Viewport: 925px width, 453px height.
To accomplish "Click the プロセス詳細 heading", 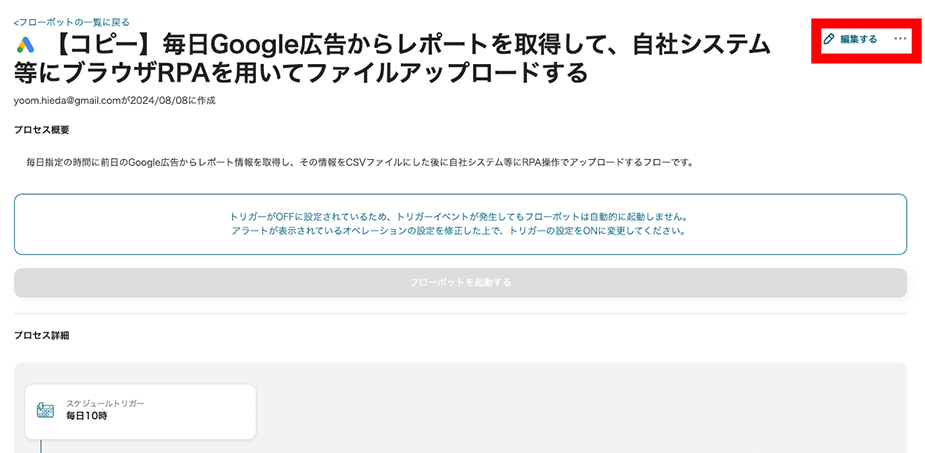I will [41, 336].
